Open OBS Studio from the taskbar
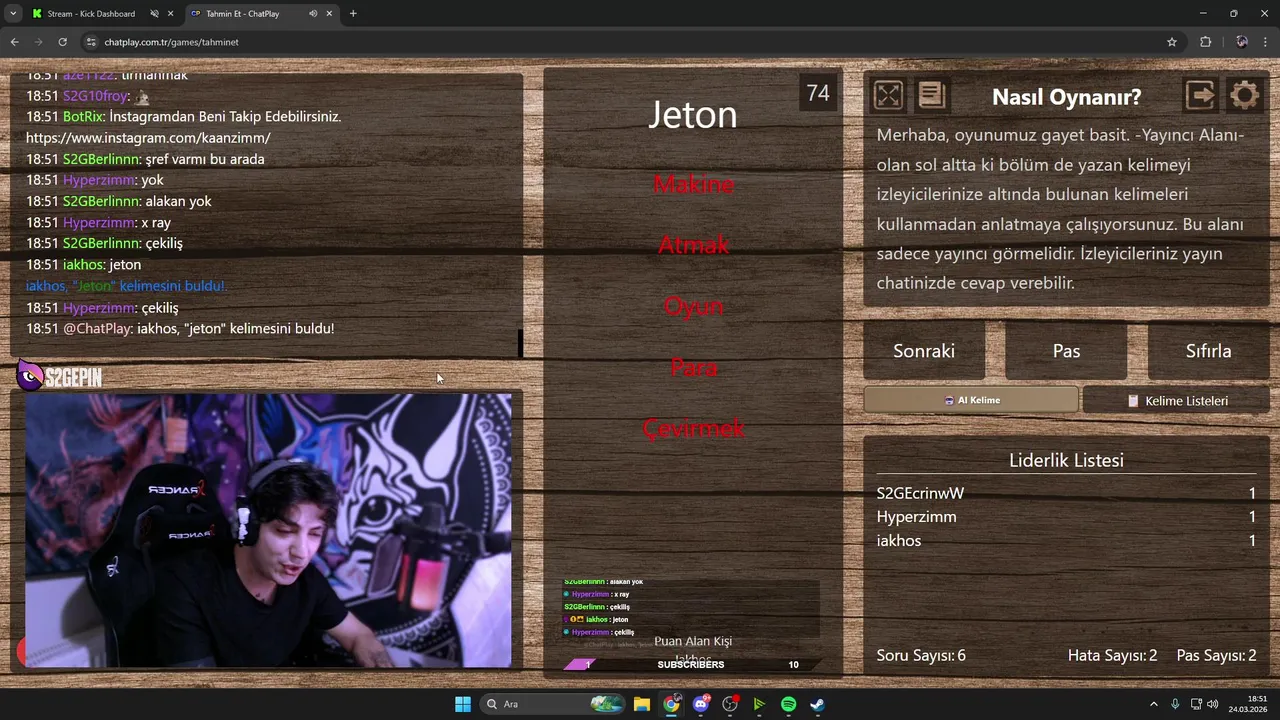This screenshot has width=1280, height=720. (730, 704)
